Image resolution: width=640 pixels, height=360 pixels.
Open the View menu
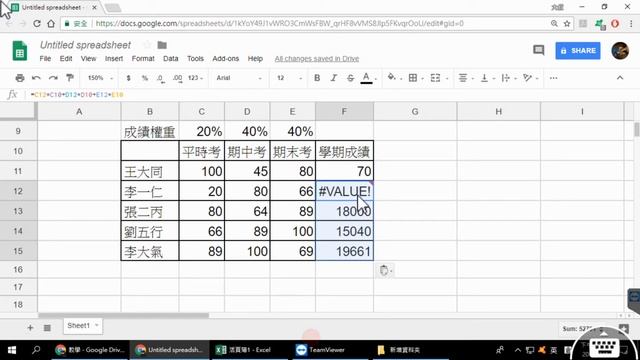tap(88, 59)
